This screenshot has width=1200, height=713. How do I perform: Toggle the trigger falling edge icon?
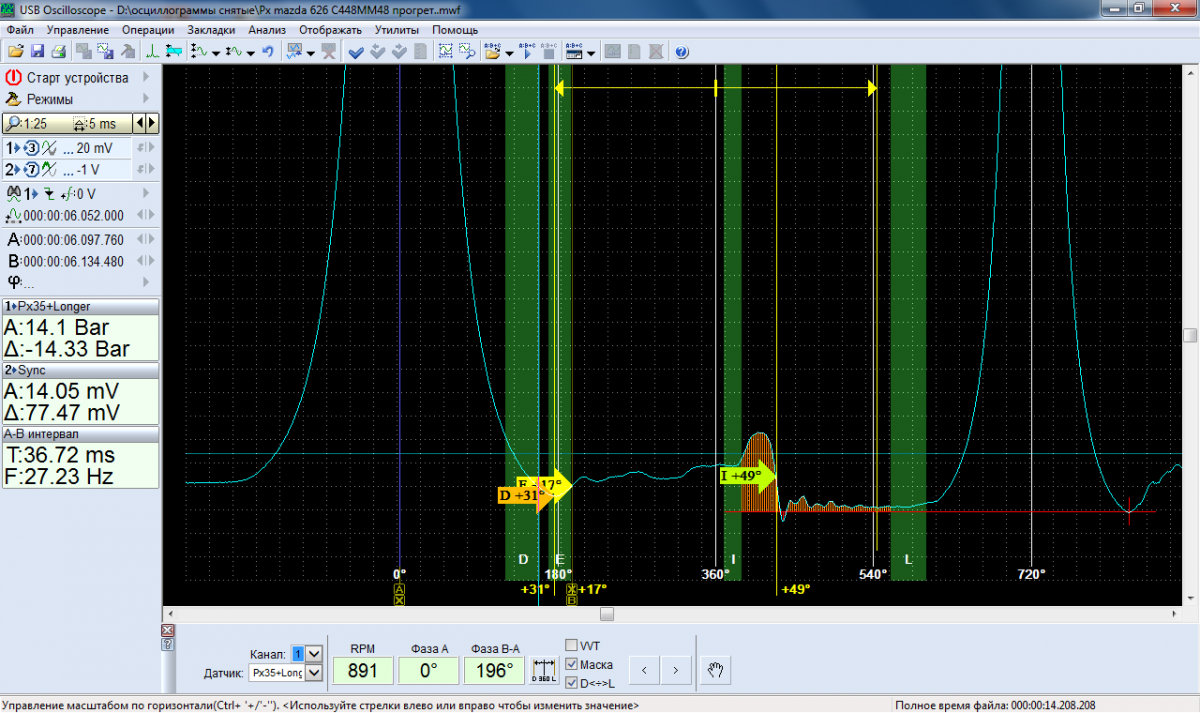pos(48,194)
